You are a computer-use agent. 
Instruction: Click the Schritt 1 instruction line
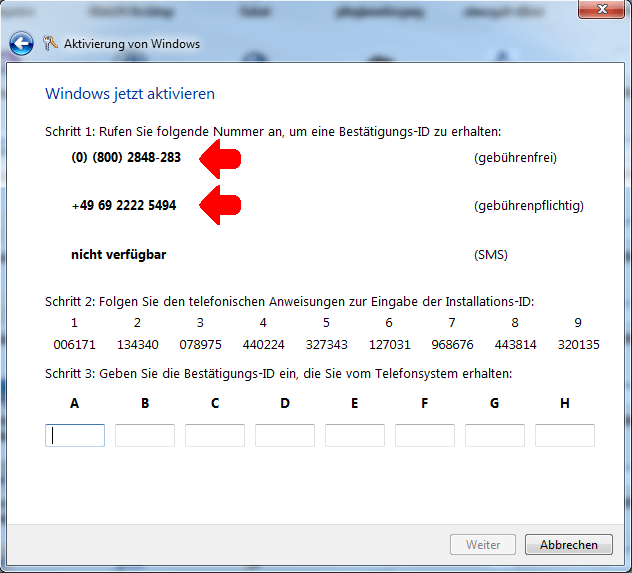pyautogui.click(x=273, y=132)
